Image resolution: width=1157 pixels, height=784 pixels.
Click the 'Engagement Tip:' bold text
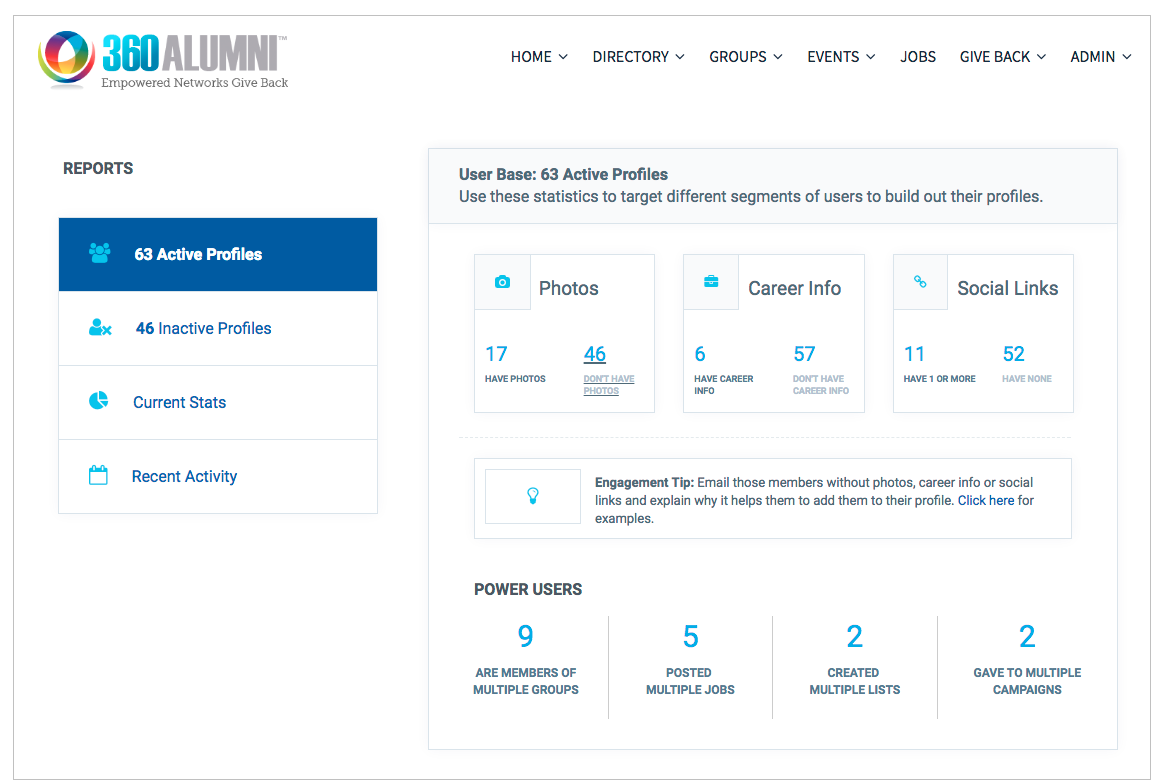coord(644,483)
